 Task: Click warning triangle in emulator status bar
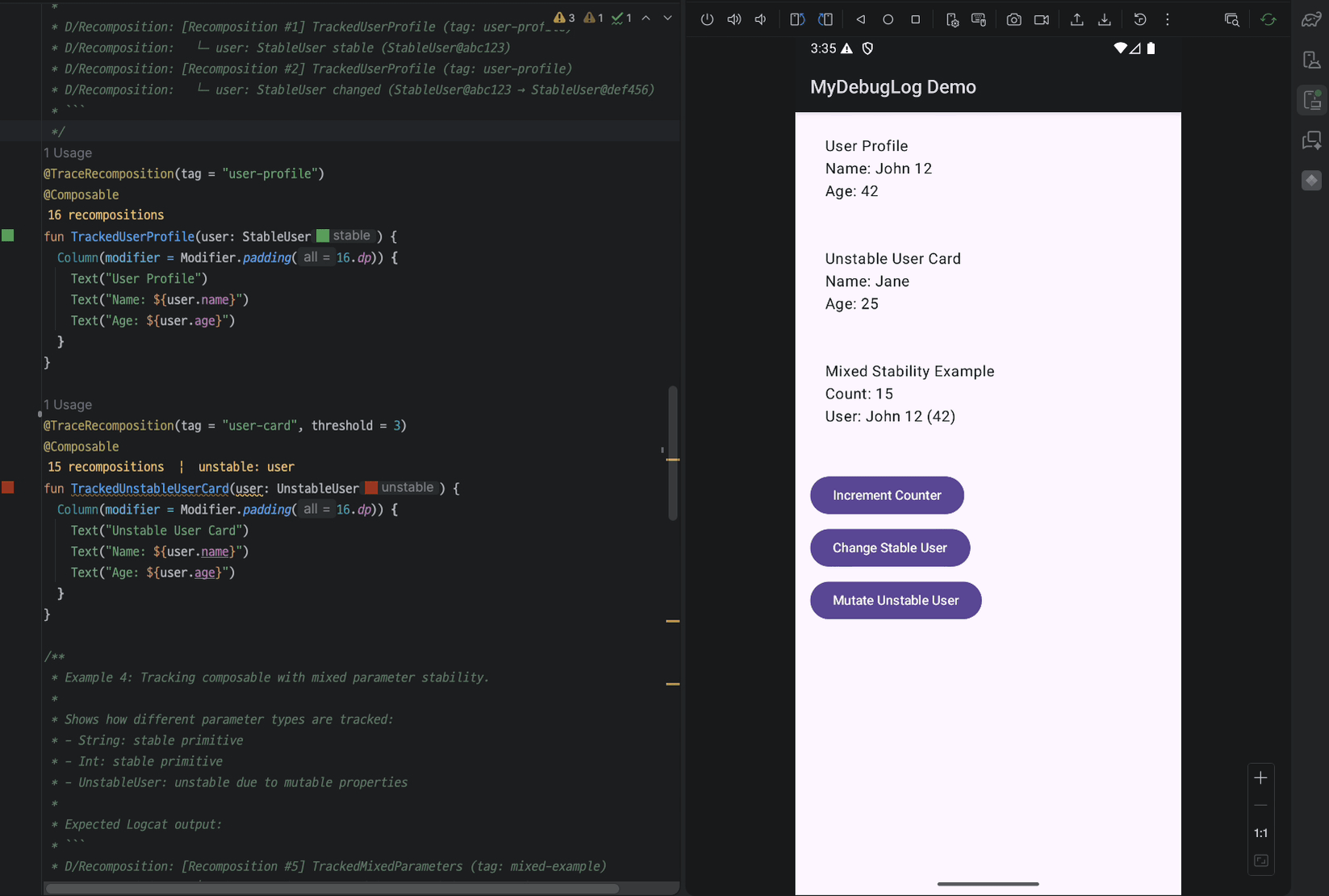click(846, 48)
